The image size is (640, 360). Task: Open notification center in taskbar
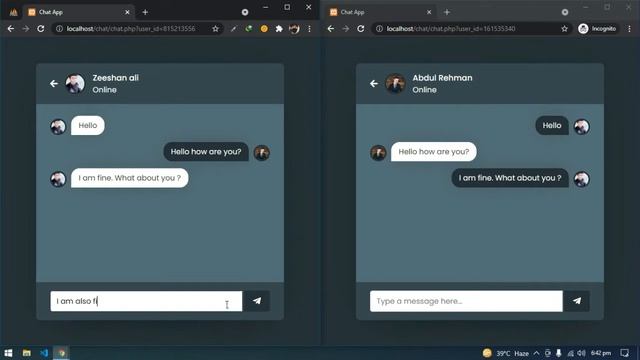tap(624, 353)
